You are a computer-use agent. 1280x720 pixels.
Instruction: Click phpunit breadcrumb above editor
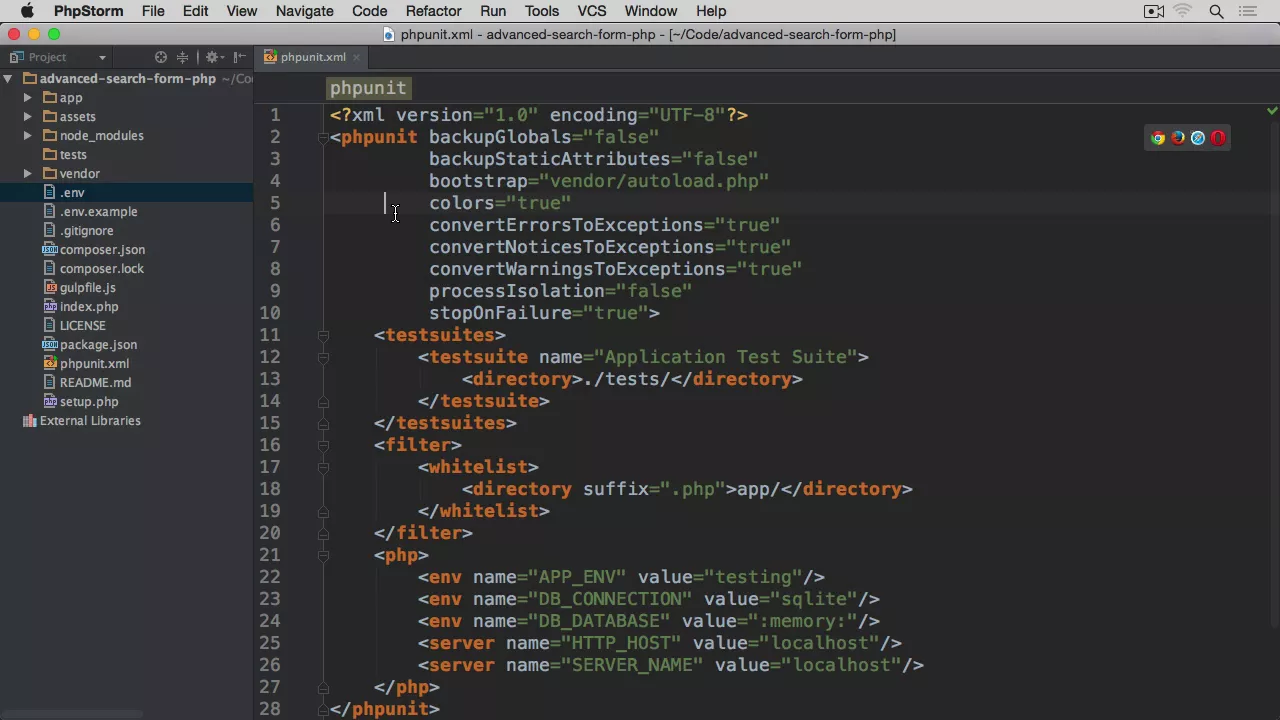(368, 89)
